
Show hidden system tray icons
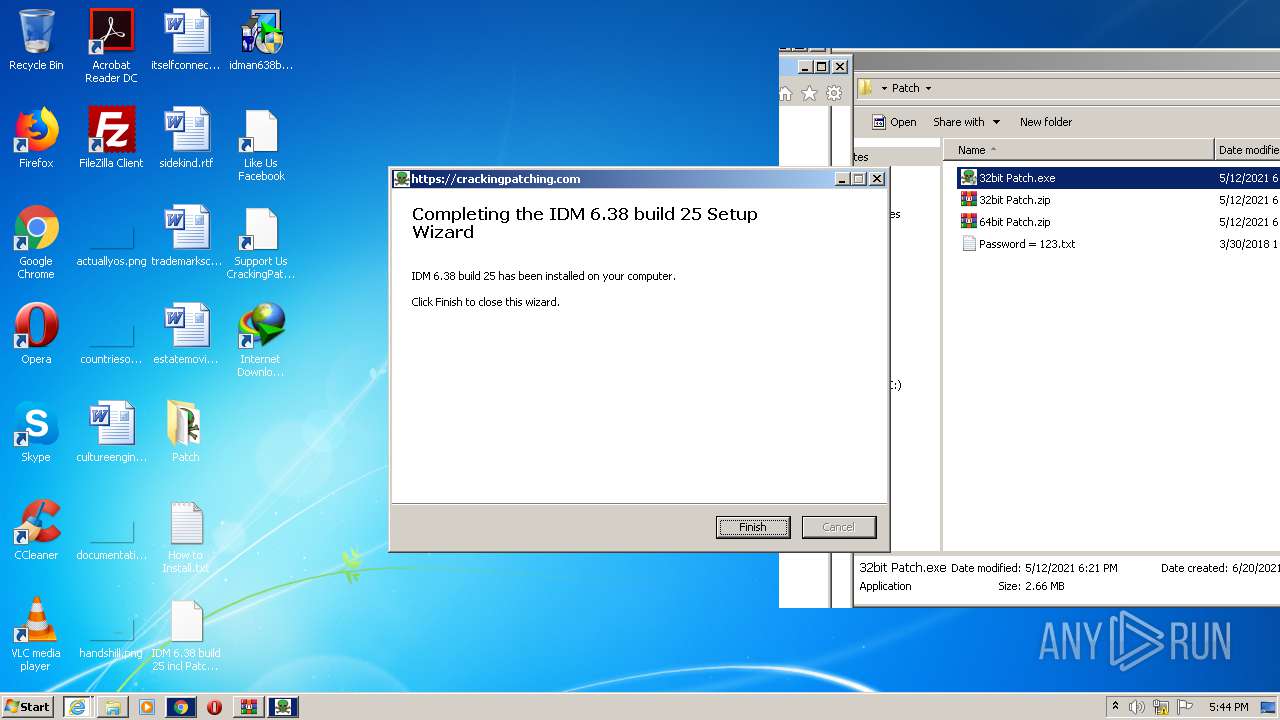[1116, 706]
